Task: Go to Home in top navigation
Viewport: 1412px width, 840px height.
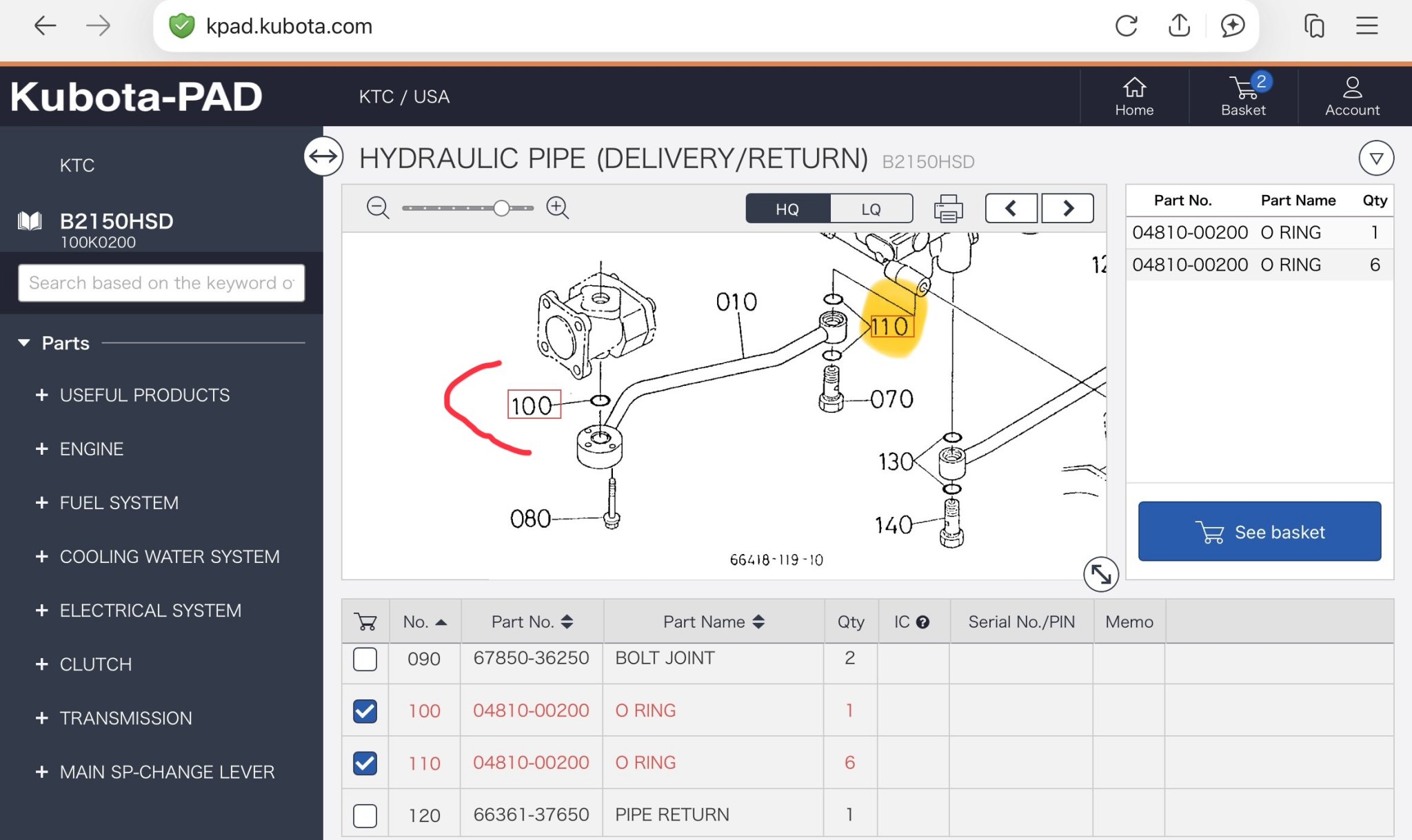Action: [1134, 95]
